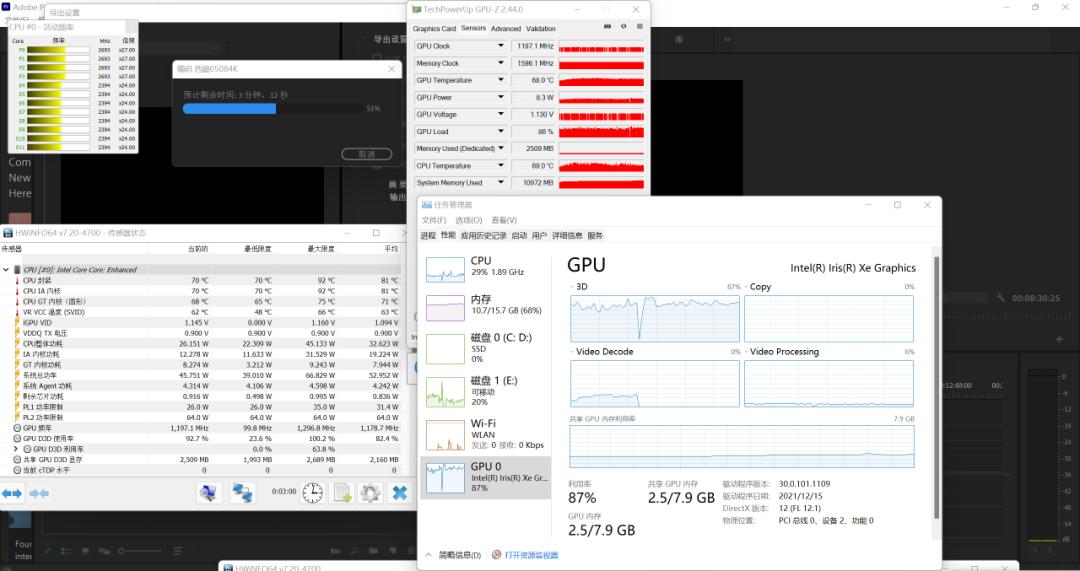Image resolution: width=1080 pixels, height=571 pixels.
Task: Open the System Memory Used dropdown
Action: (501, 183)
